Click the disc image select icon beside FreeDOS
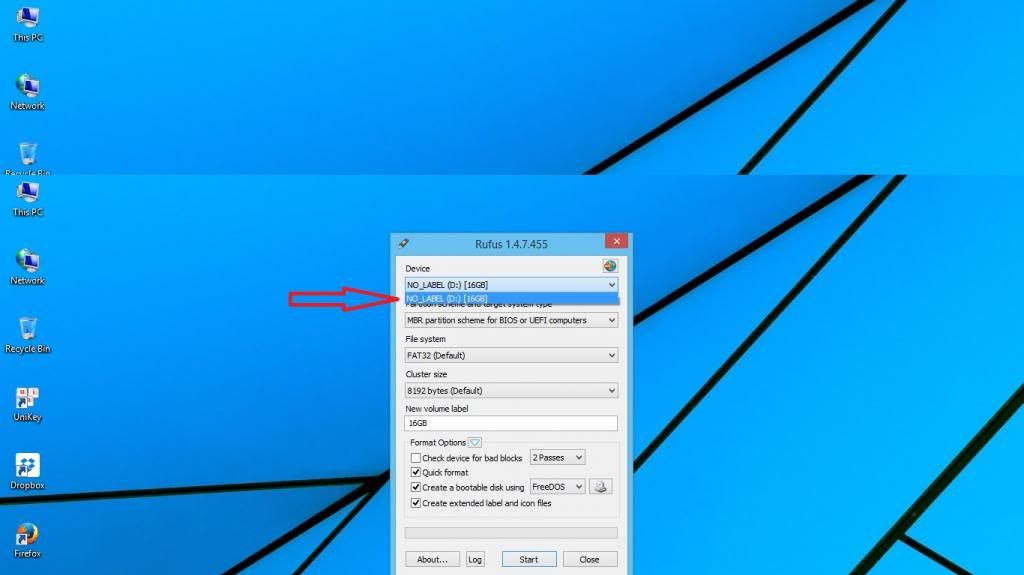The height and width of the screenshot is (575, 1024). 601,487
